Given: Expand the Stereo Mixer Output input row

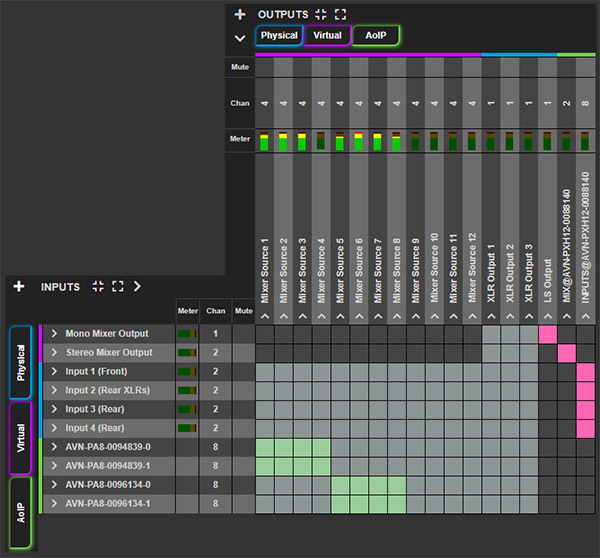Looking at the screenshot, I should (x=54, y=352).
